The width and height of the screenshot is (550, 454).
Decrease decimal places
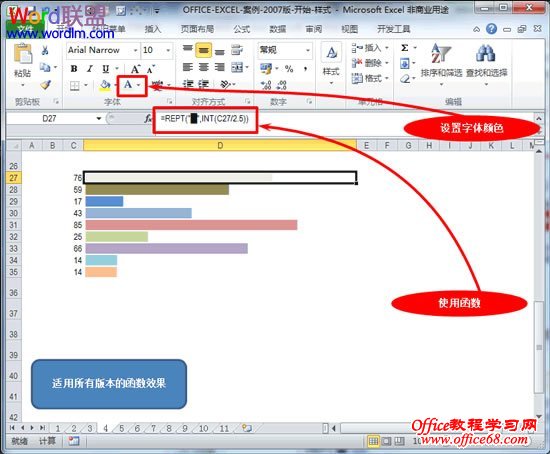[281, 85]
